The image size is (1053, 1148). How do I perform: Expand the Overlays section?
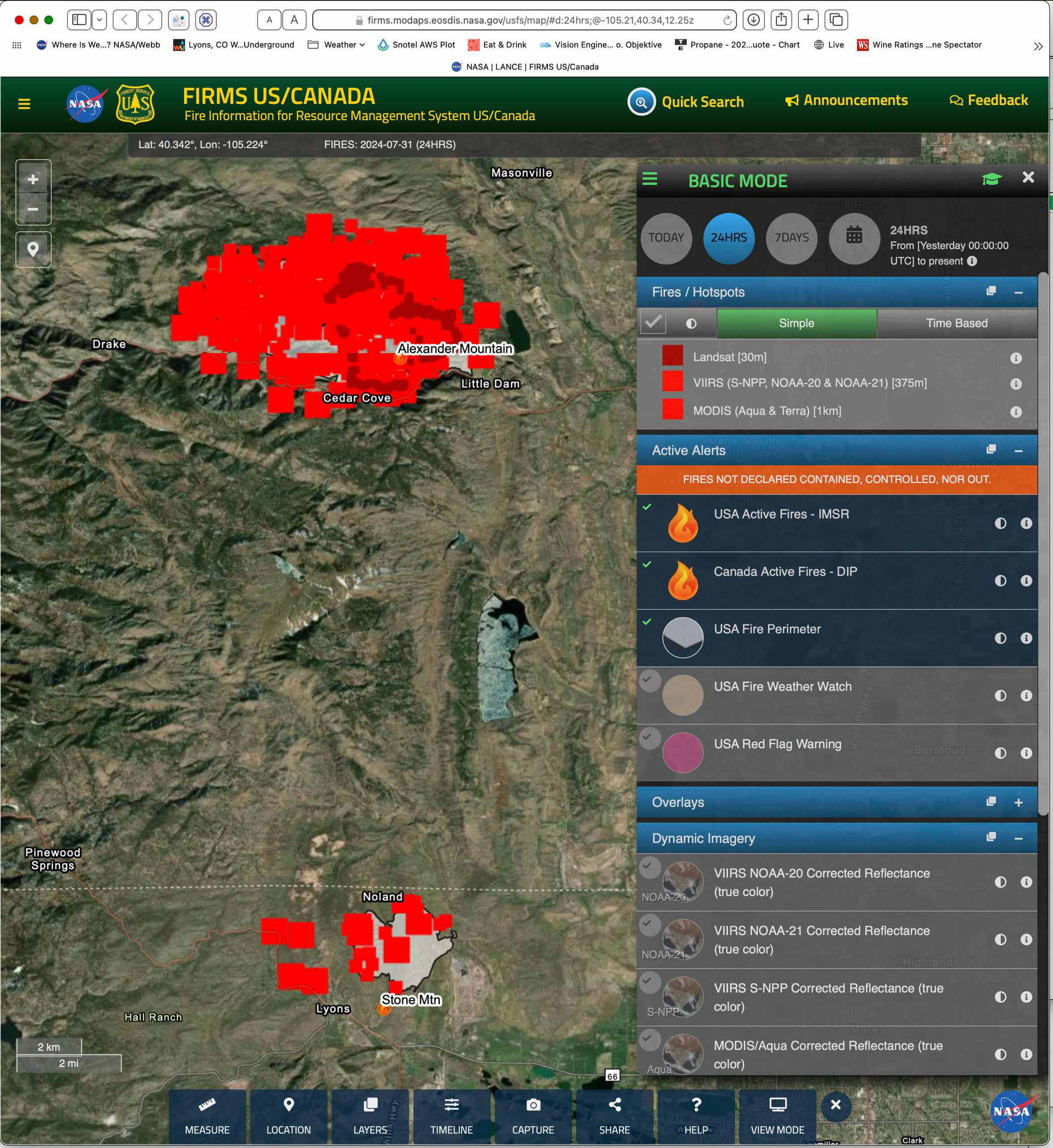coord(1018,802)
